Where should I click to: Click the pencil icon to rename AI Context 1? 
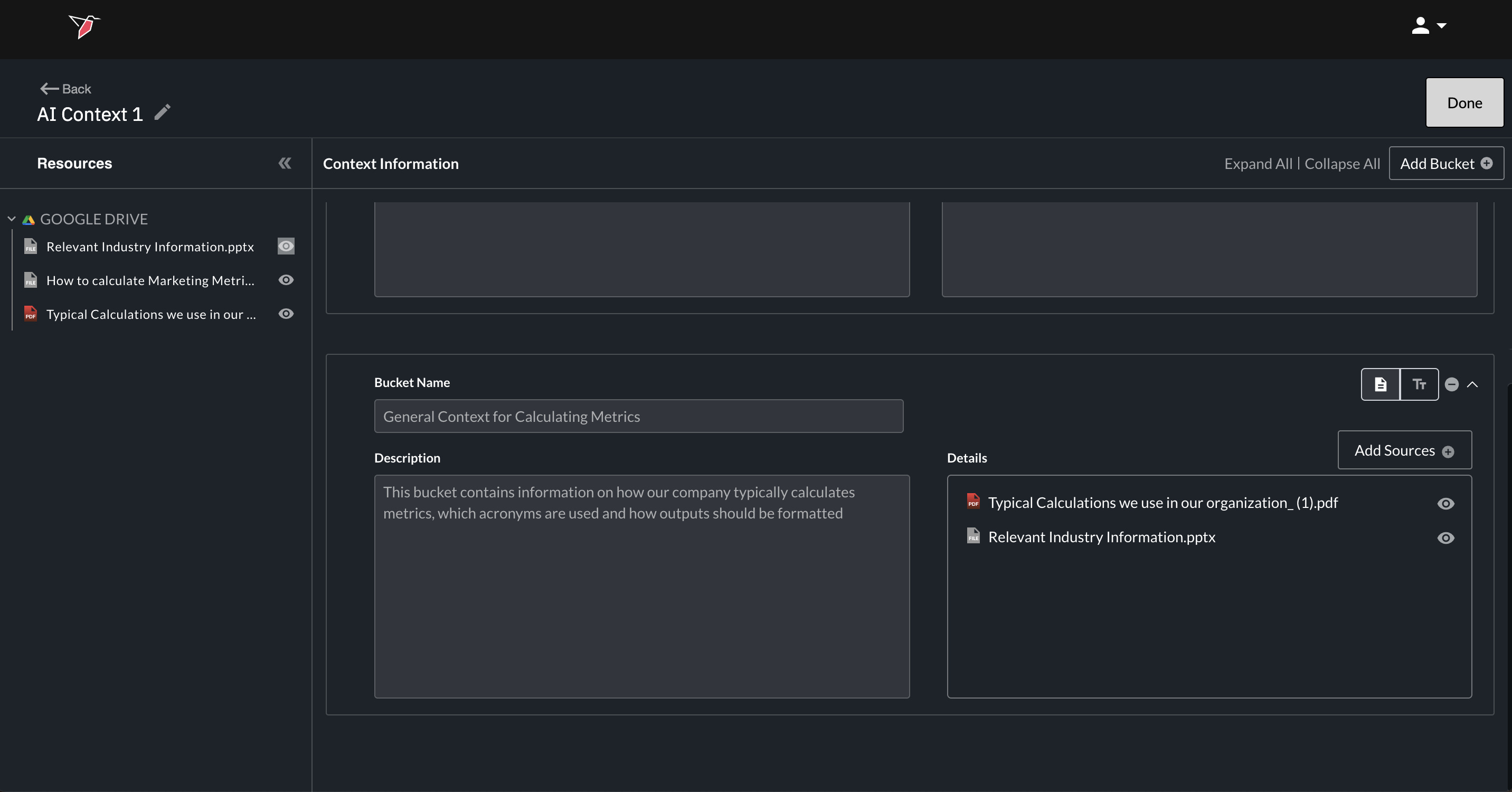coord(163,112)
